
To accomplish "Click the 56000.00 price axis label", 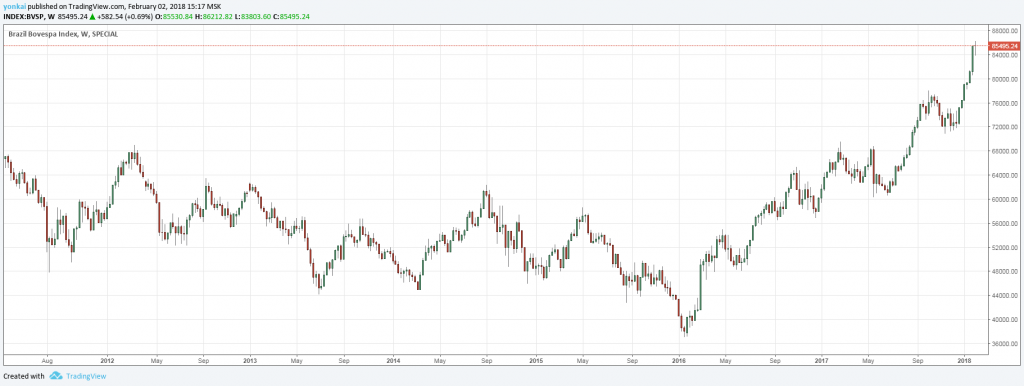I will point(1005,224).
